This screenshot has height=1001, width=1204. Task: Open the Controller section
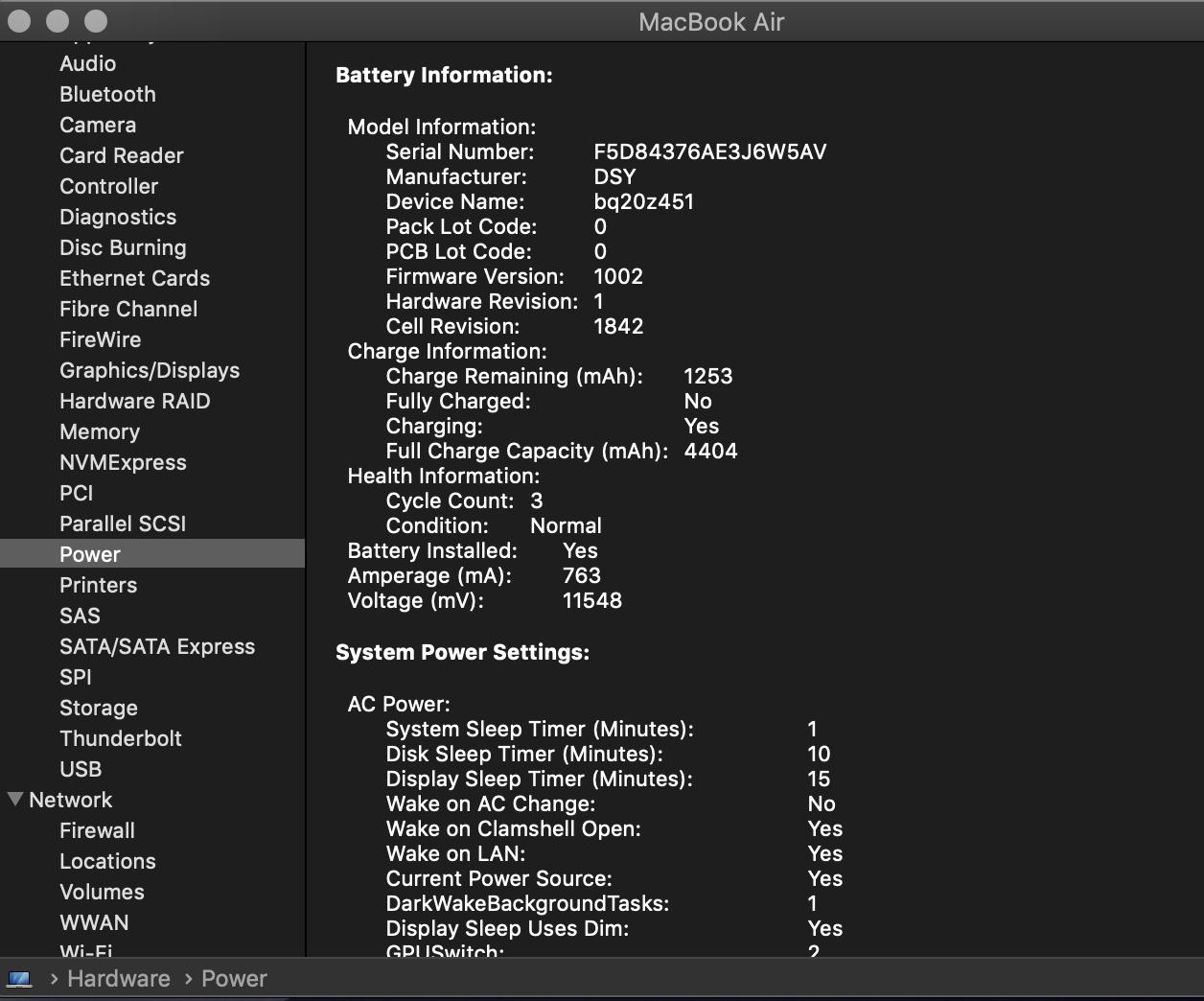[x=109, y=186]
